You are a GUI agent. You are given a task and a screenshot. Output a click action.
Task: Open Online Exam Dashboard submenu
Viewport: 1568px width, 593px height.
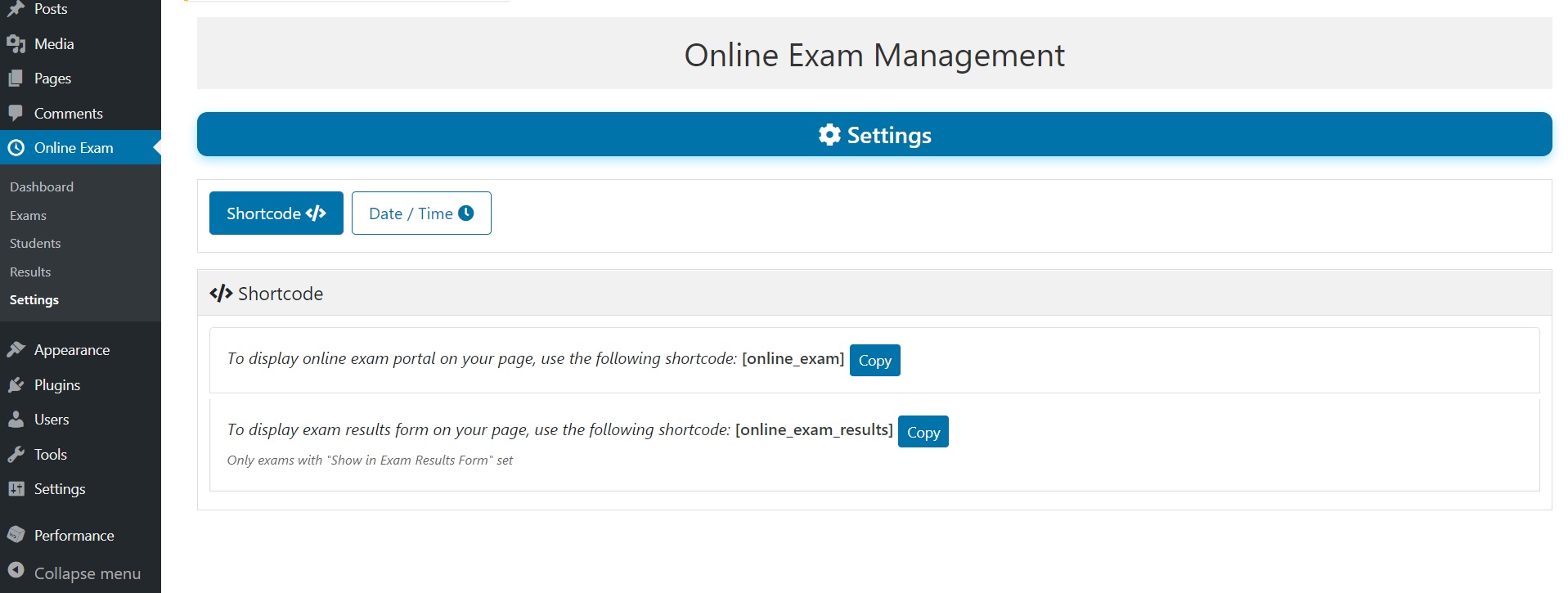tap(42, 186)
